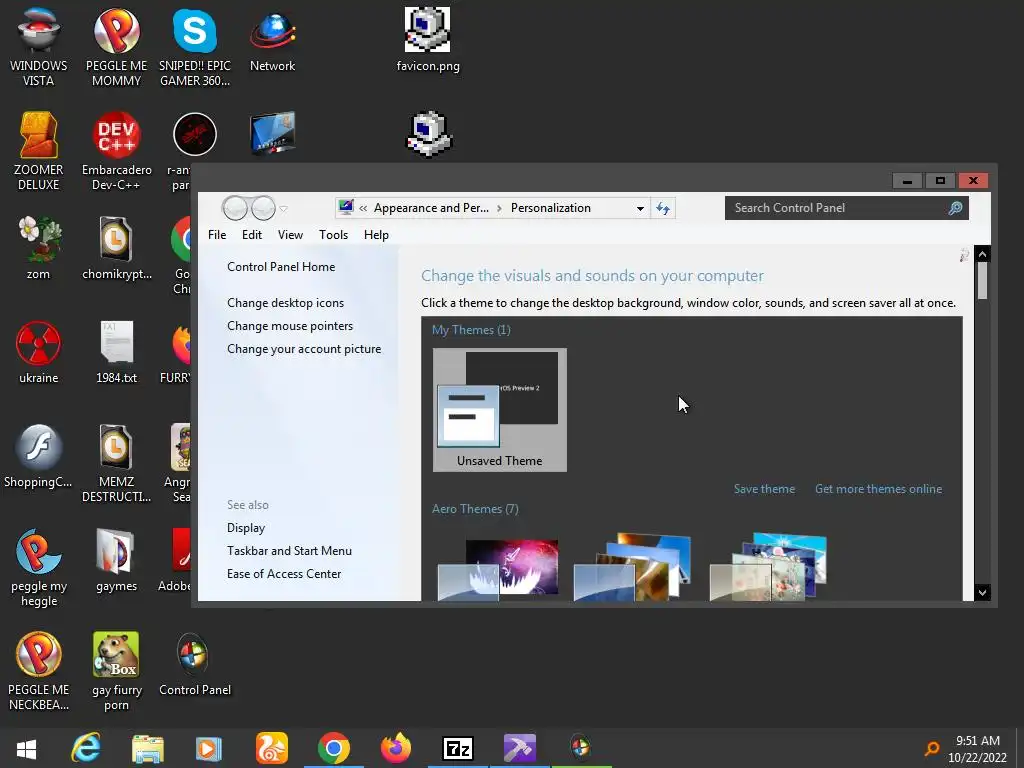The height and width of the screenshot is (768, 1024).
Task: Open PEGGLE ME MOMMY desktop shortcut
Action: (116, 47)
